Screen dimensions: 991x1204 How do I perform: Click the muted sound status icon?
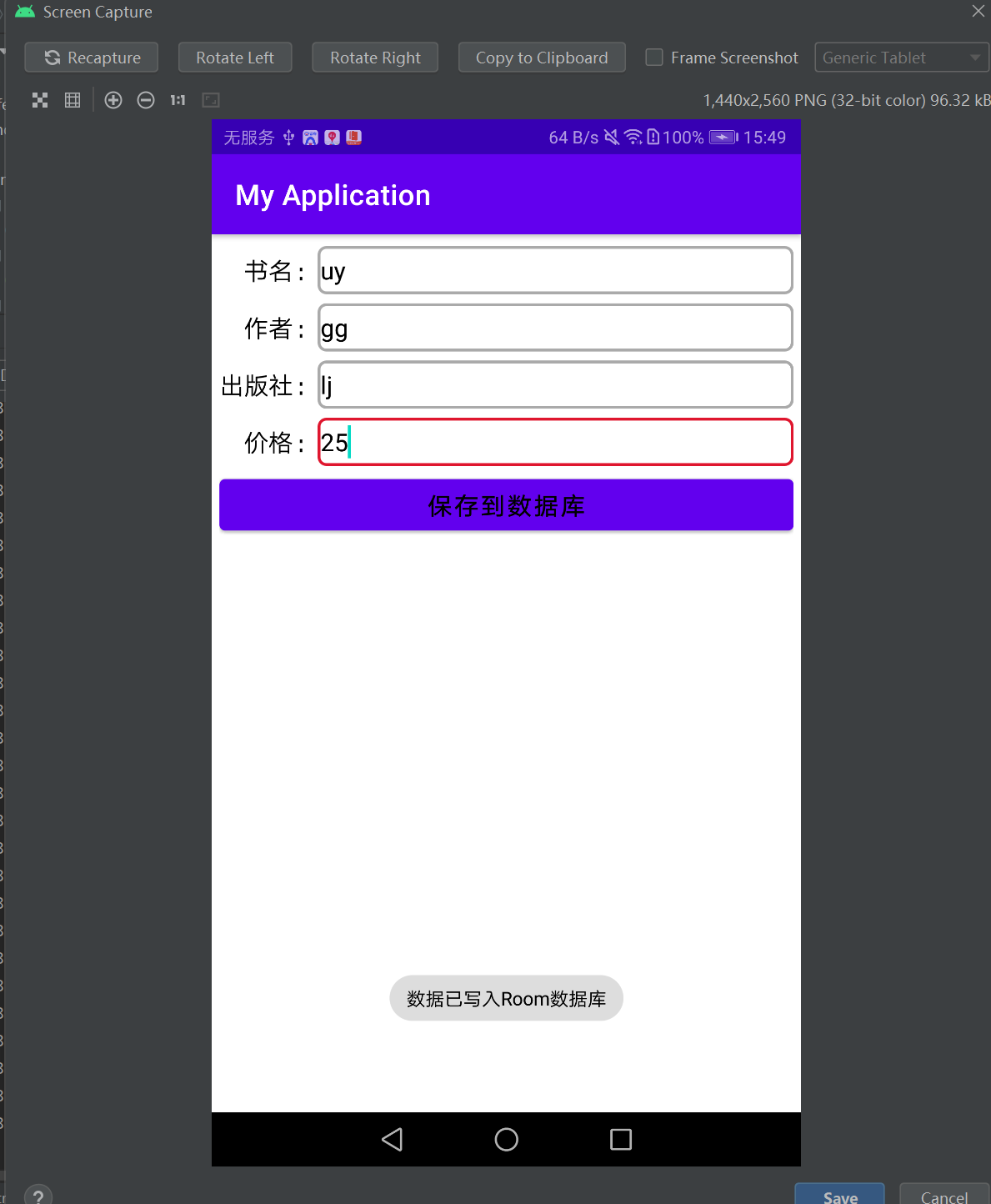[x=612, y=138]
